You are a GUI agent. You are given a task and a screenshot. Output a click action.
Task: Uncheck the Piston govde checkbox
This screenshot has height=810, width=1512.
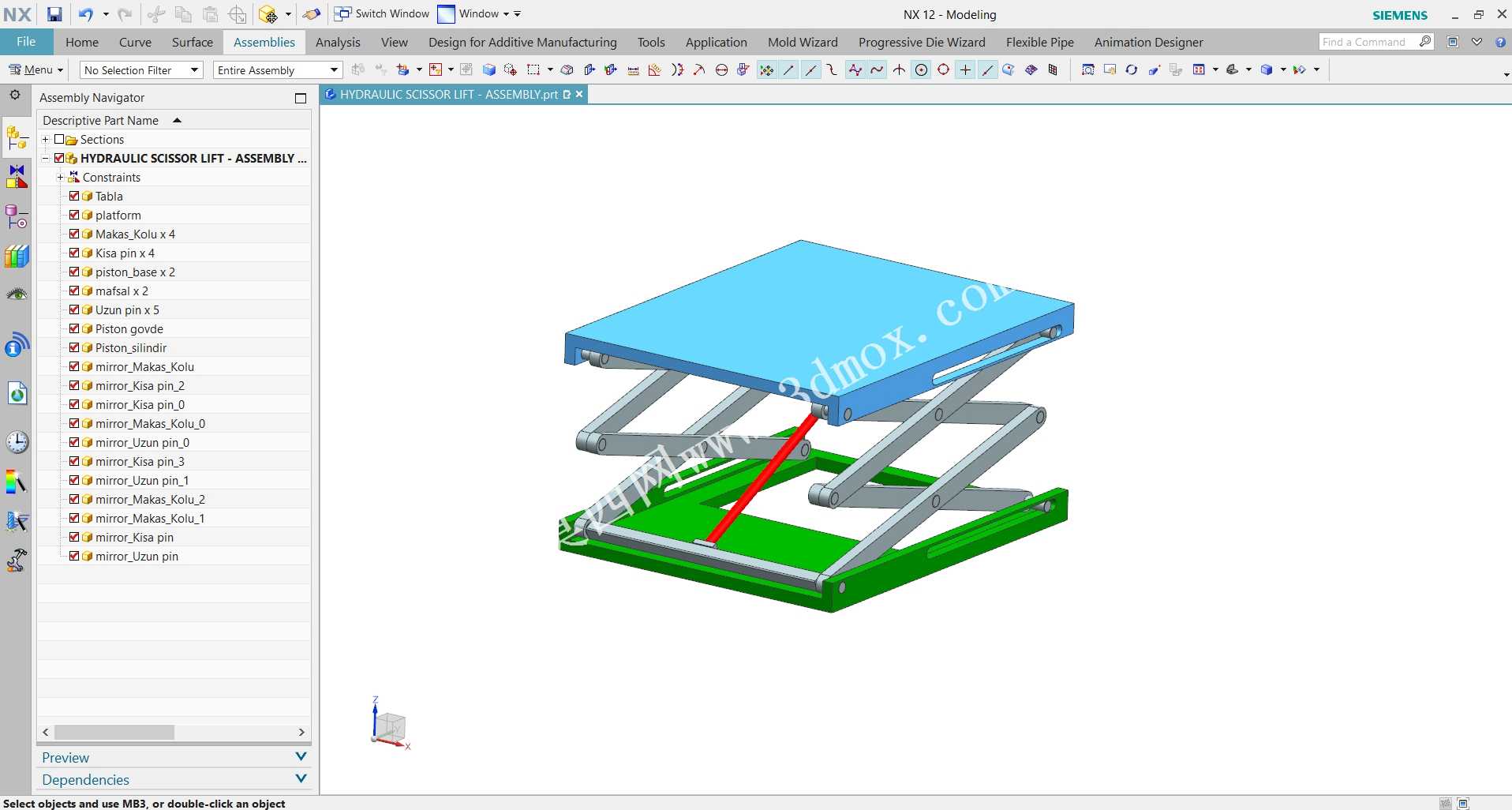pos(74,328)
